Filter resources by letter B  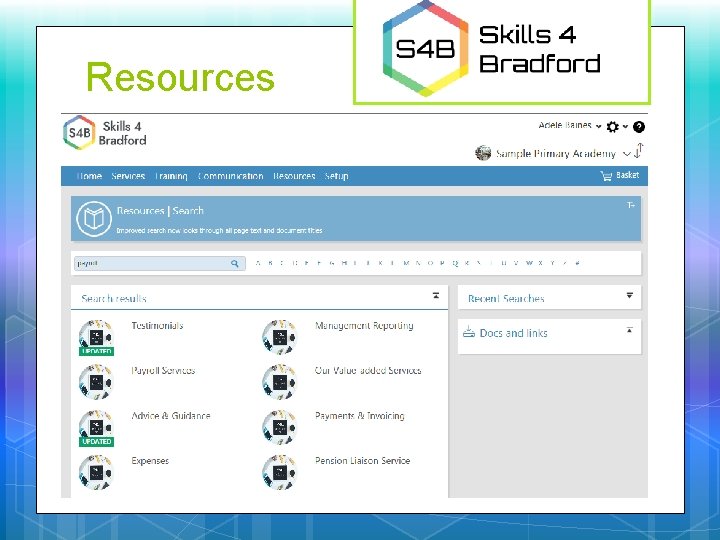tap(270, 263)
